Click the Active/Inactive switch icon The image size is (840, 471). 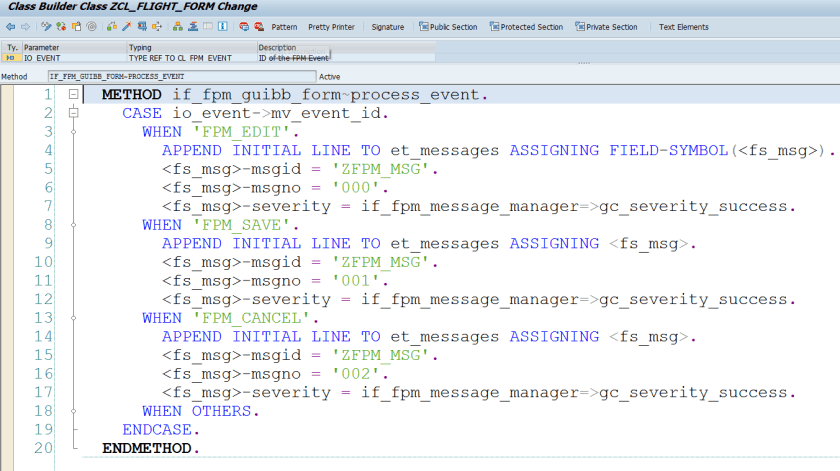pyautogui.click(x=62, y=27)
